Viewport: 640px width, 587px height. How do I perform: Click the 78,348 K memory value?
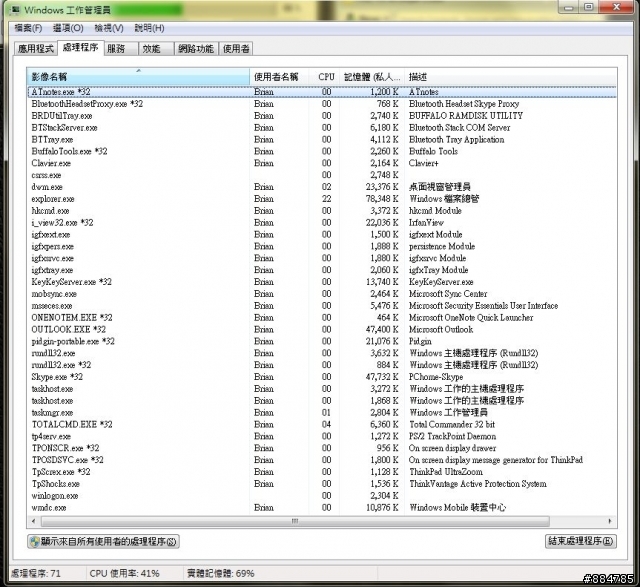point(382,199)
